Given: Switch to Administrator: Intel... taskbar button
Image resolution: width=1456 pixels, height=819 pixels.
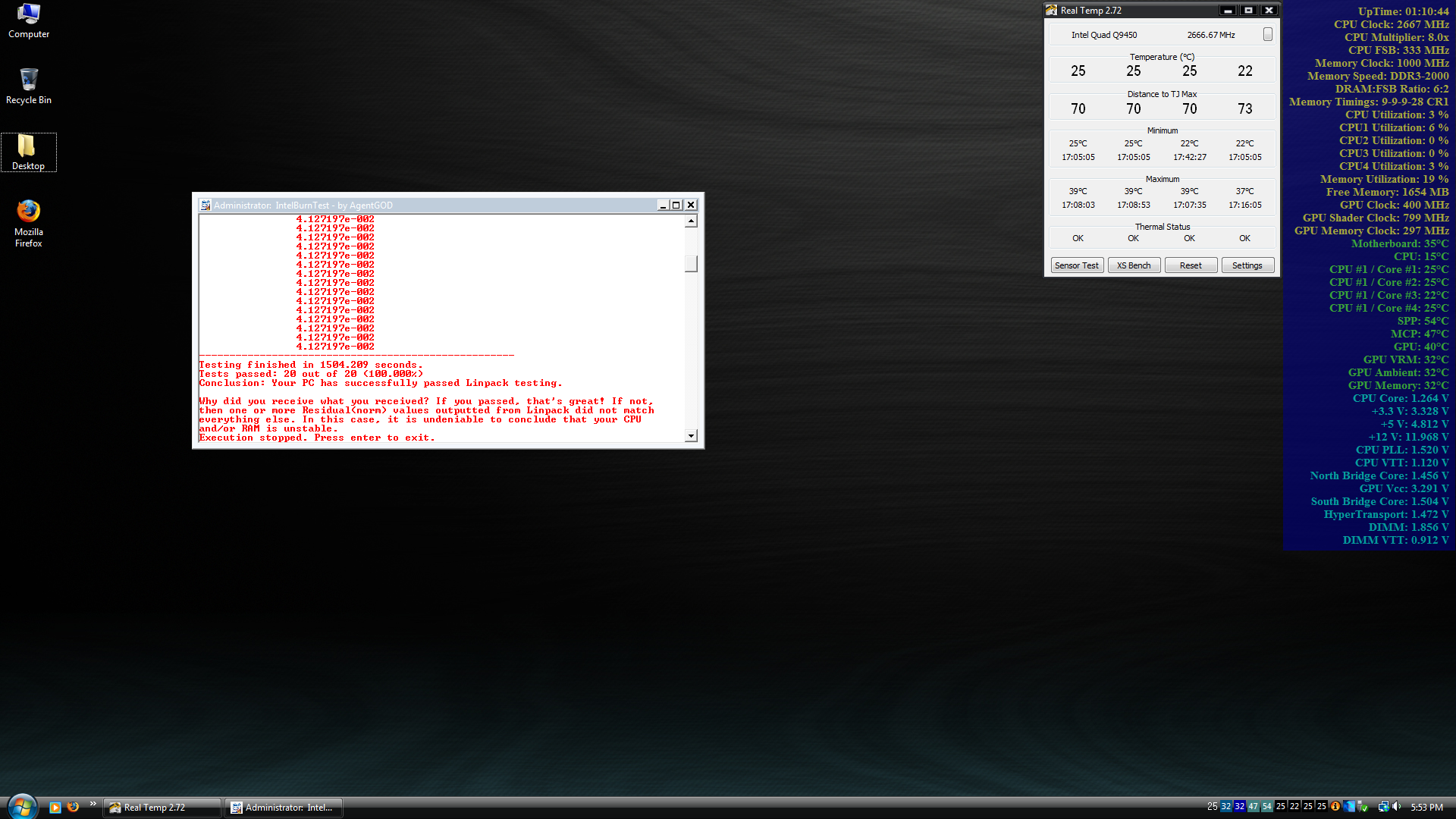Looking at the screenshot, I should coord(284,808).
